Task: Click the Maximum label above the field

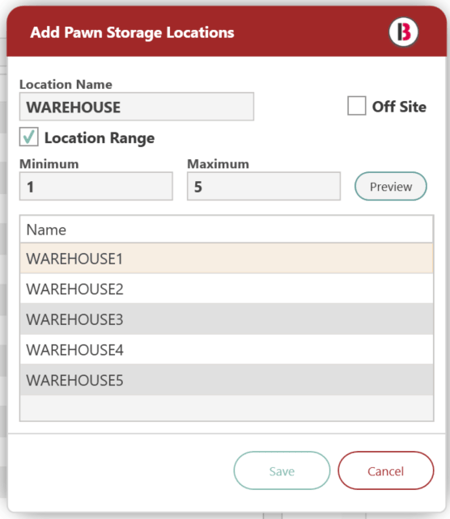Action: coord(218,164)
